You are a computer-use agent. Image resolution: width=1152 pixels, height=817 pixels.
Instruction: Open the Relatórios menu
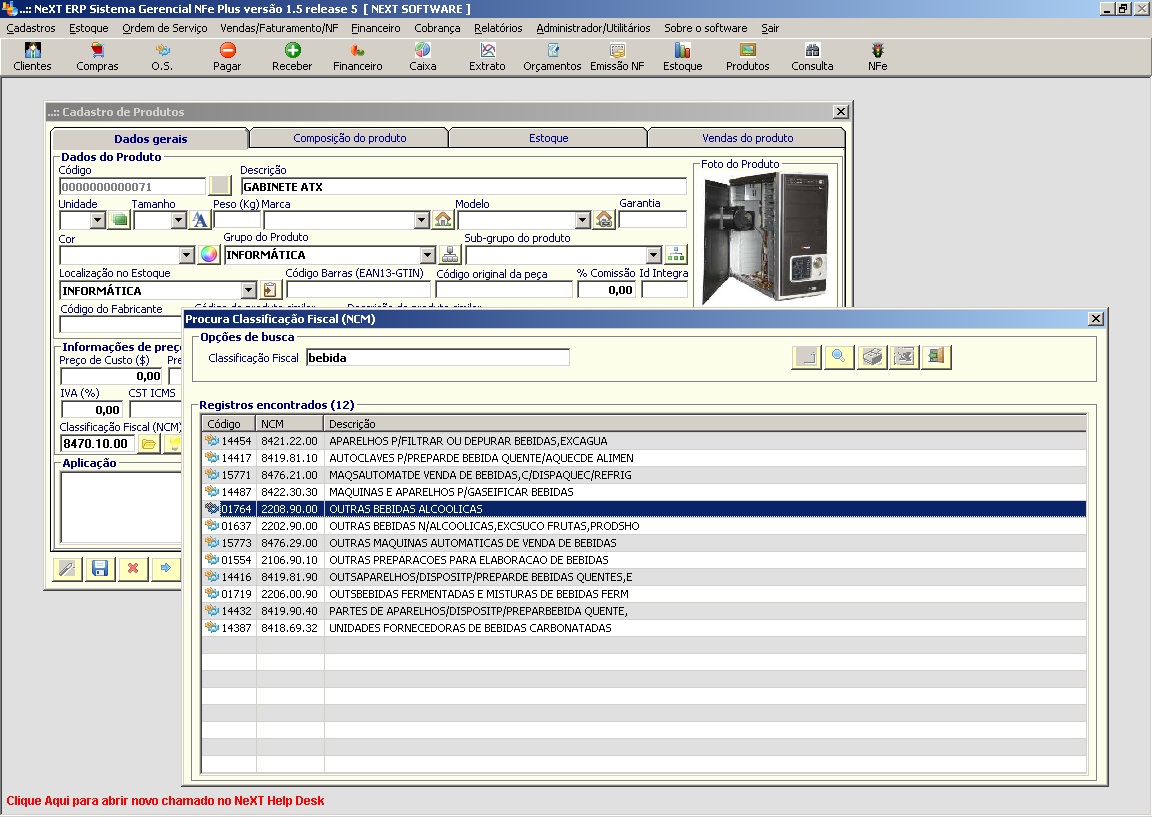[x=498, y=28]
